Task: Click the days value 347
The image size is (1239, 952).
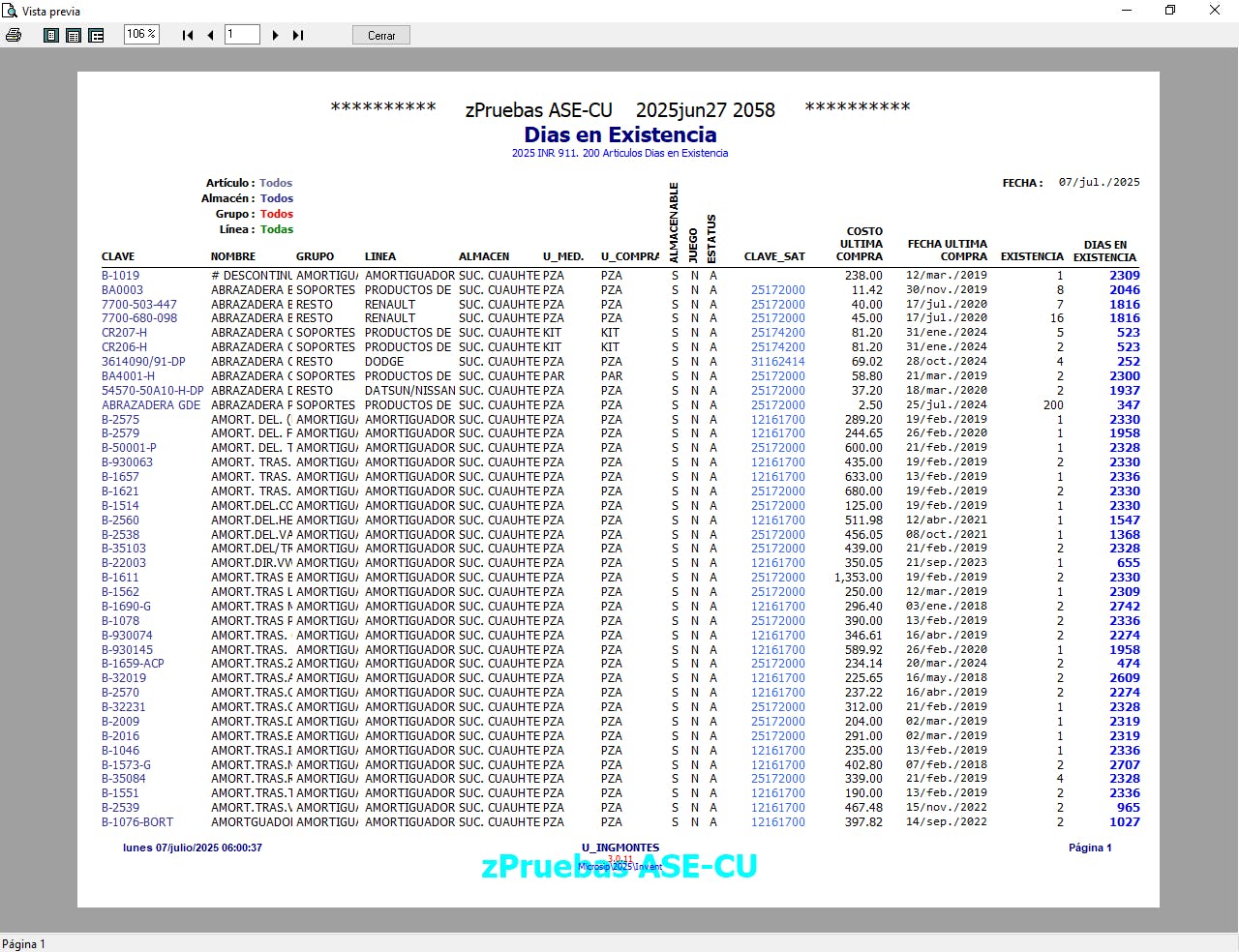Action: 1129,404
